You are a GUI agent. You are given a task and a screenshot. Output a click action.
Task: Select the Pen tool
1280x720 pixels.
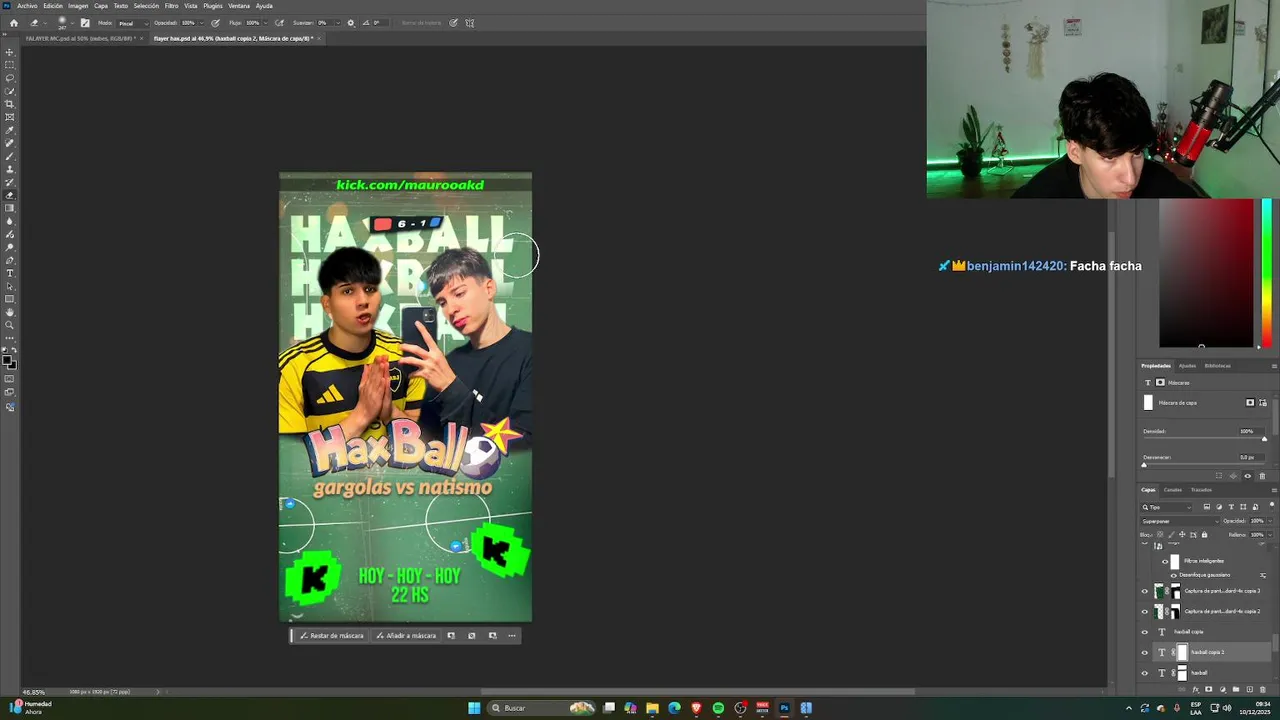point(10,260)
